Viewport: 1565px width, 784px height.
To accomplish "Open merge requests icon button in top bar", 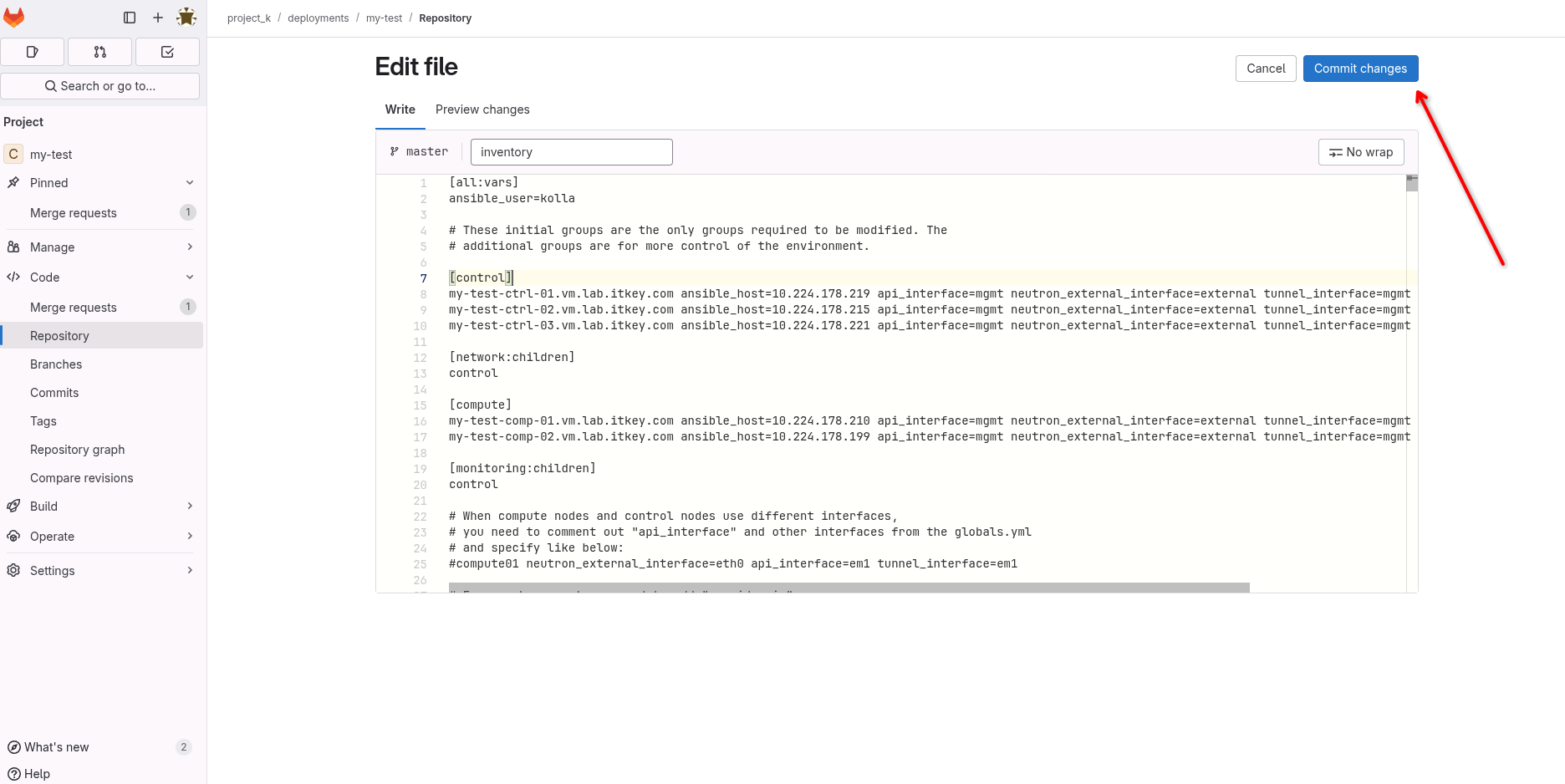I will point(100,52).
